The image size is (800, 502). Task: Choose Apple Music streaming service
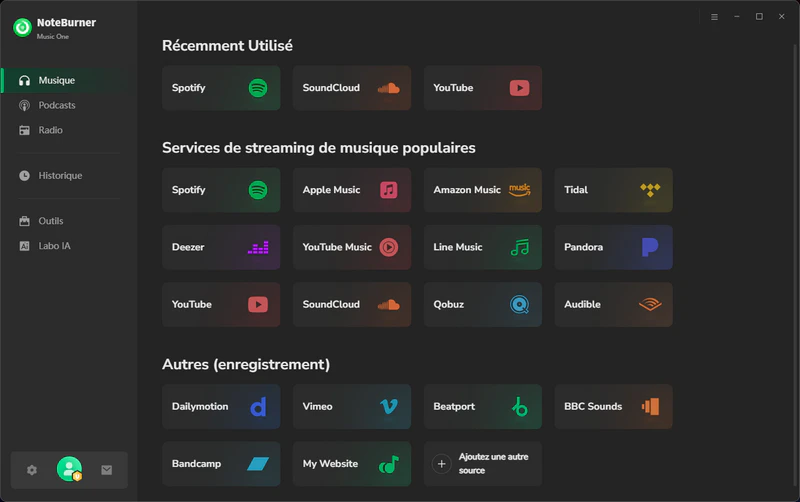351,190
